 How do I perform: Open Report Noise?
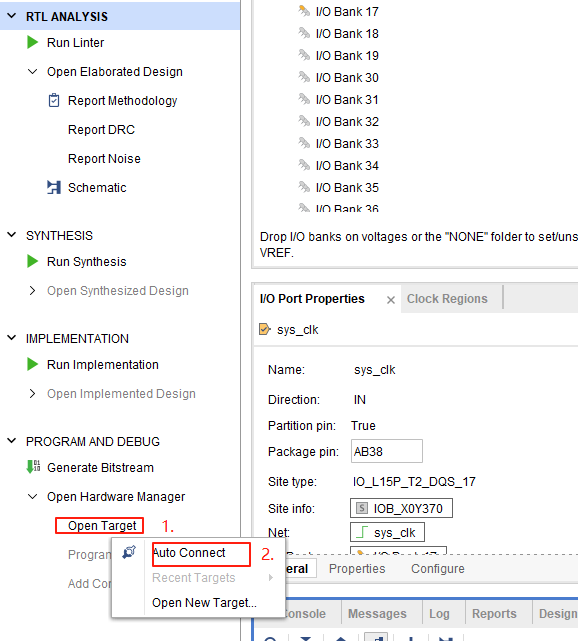click(x=104, y=159)
